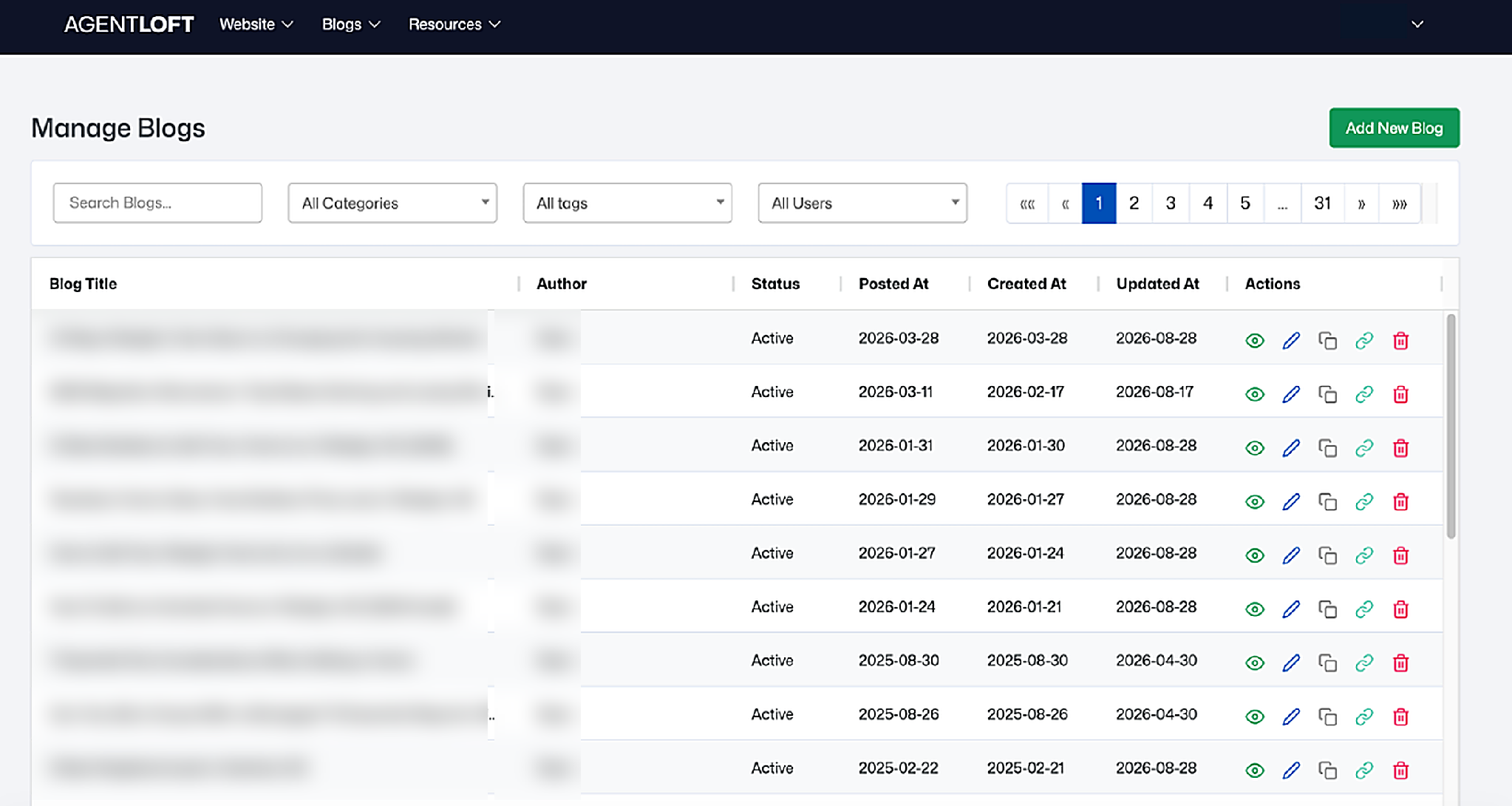The width and height of the screenshot is (1512, 806).
Task: View the blog posted at 2026-01-24
Action: click(1255, 609)
